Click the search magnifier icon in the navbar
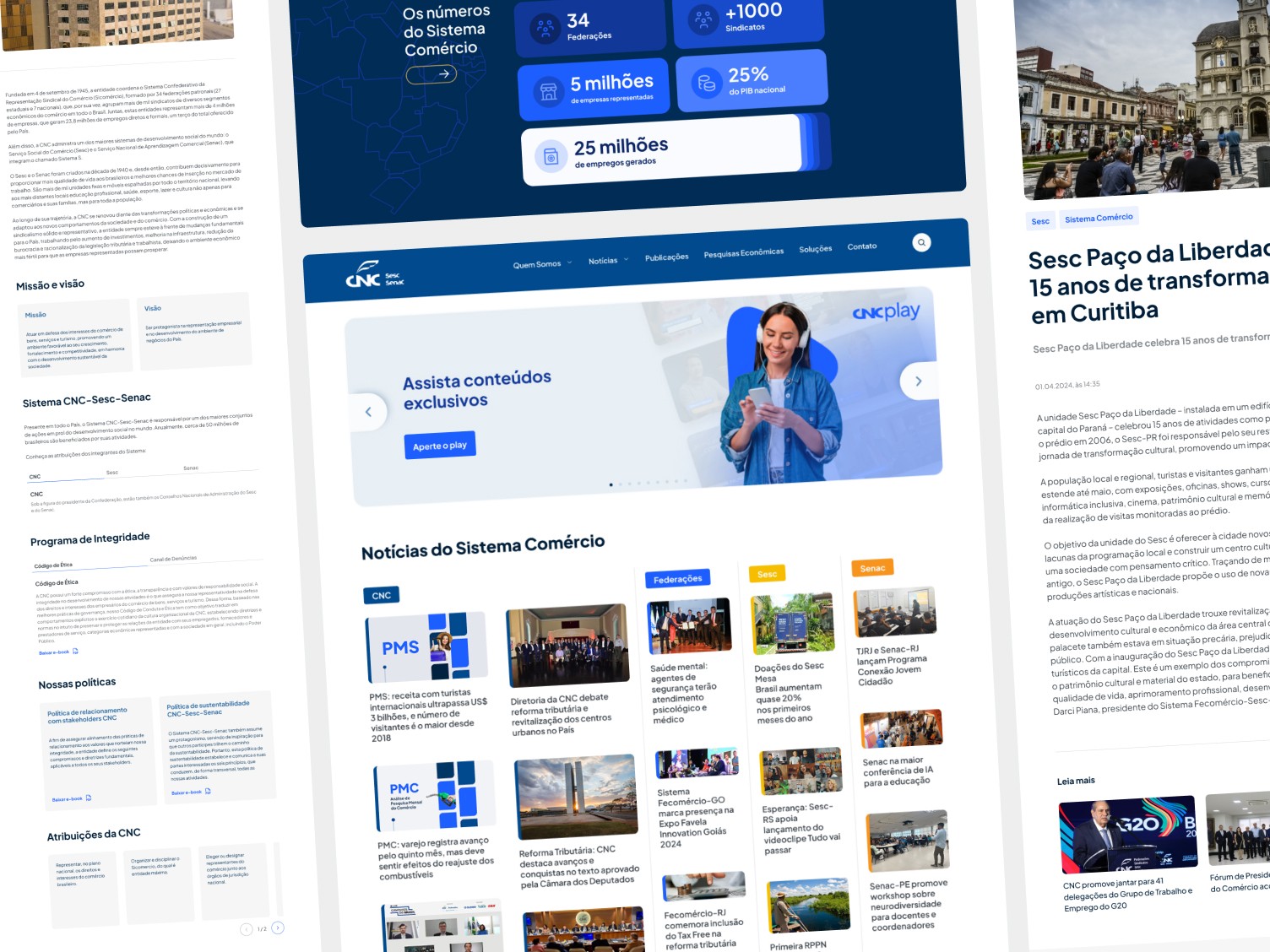The image size is (1270, 952). [921, 242]
